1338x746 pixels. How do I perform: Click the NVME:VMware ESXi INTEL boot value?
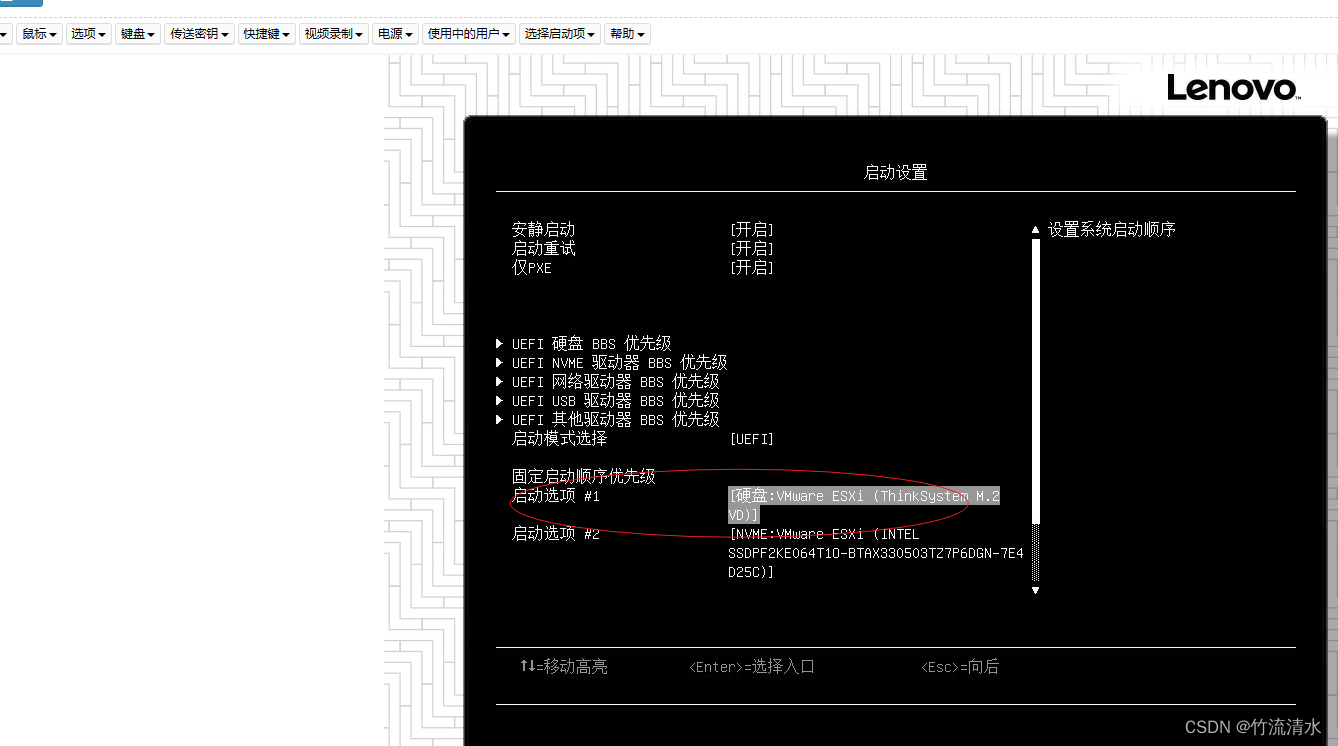876,553
